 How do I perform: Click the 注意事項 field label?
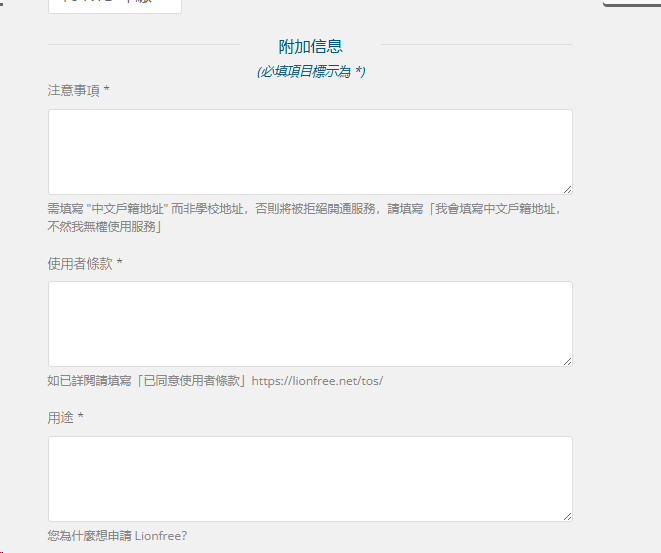point(73,90)
